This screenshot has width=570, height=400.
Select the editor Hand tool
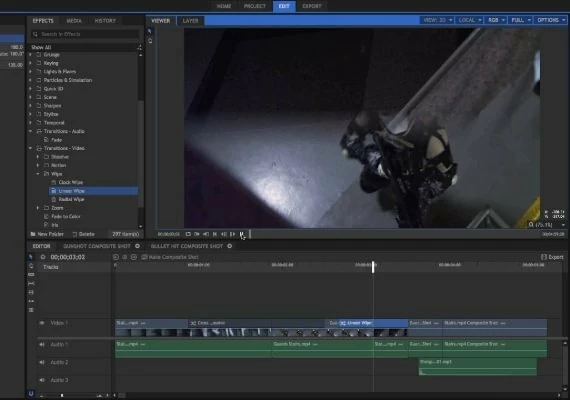tap(31, 266)
